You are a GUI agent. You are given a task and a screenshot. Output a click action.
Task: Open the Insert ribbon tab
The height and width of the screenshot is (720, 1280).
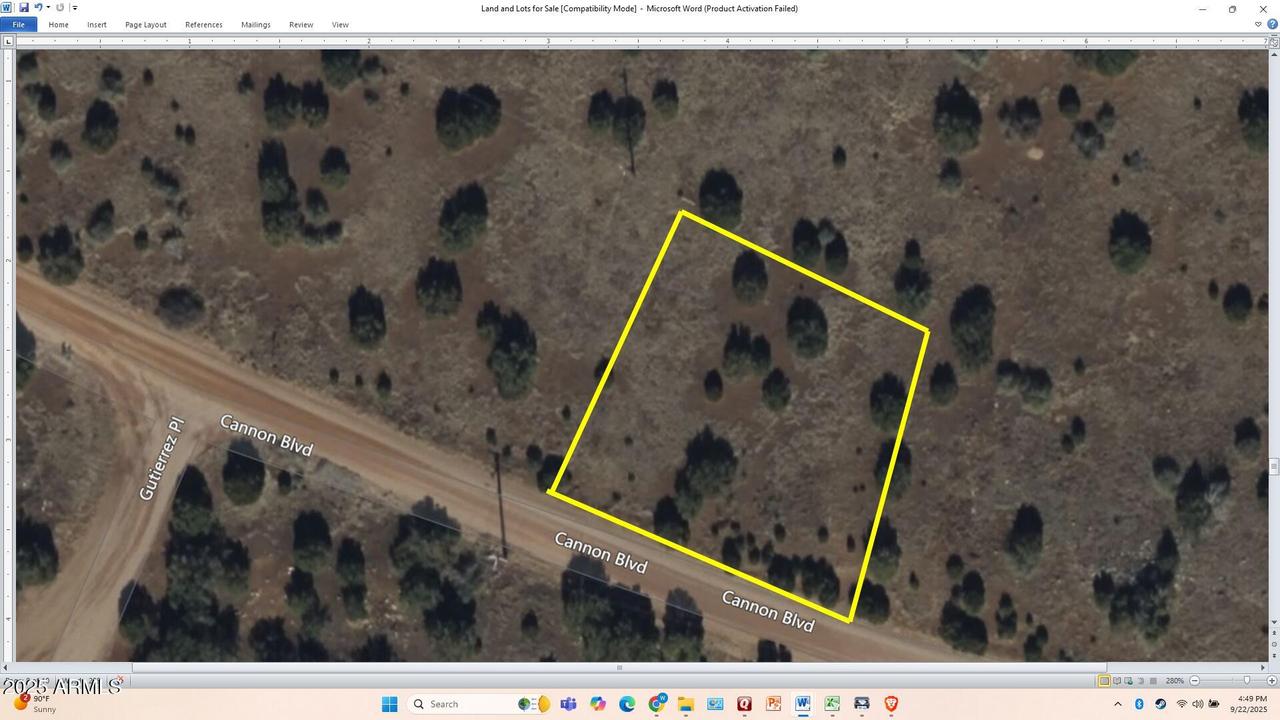97,25
